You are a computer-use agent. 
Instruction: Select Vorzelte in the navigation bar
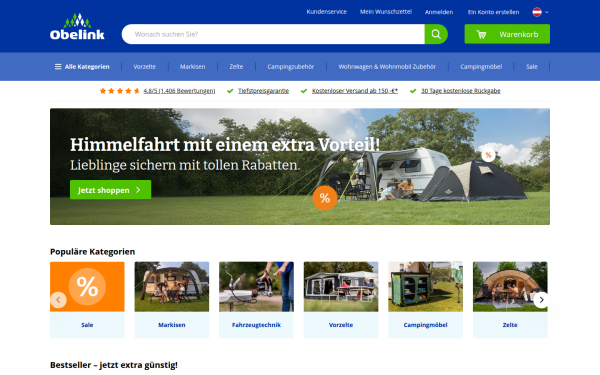[x=144, y=67]
